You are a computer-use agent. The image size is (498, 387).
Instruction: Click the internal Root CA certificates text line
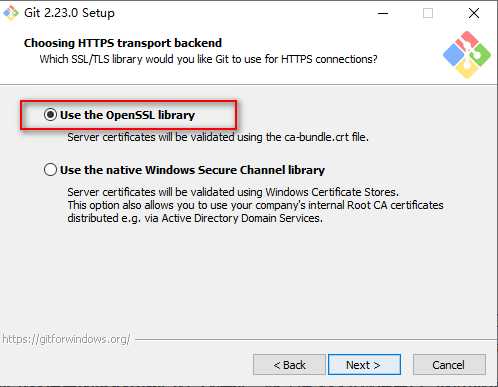click(255, 205)
